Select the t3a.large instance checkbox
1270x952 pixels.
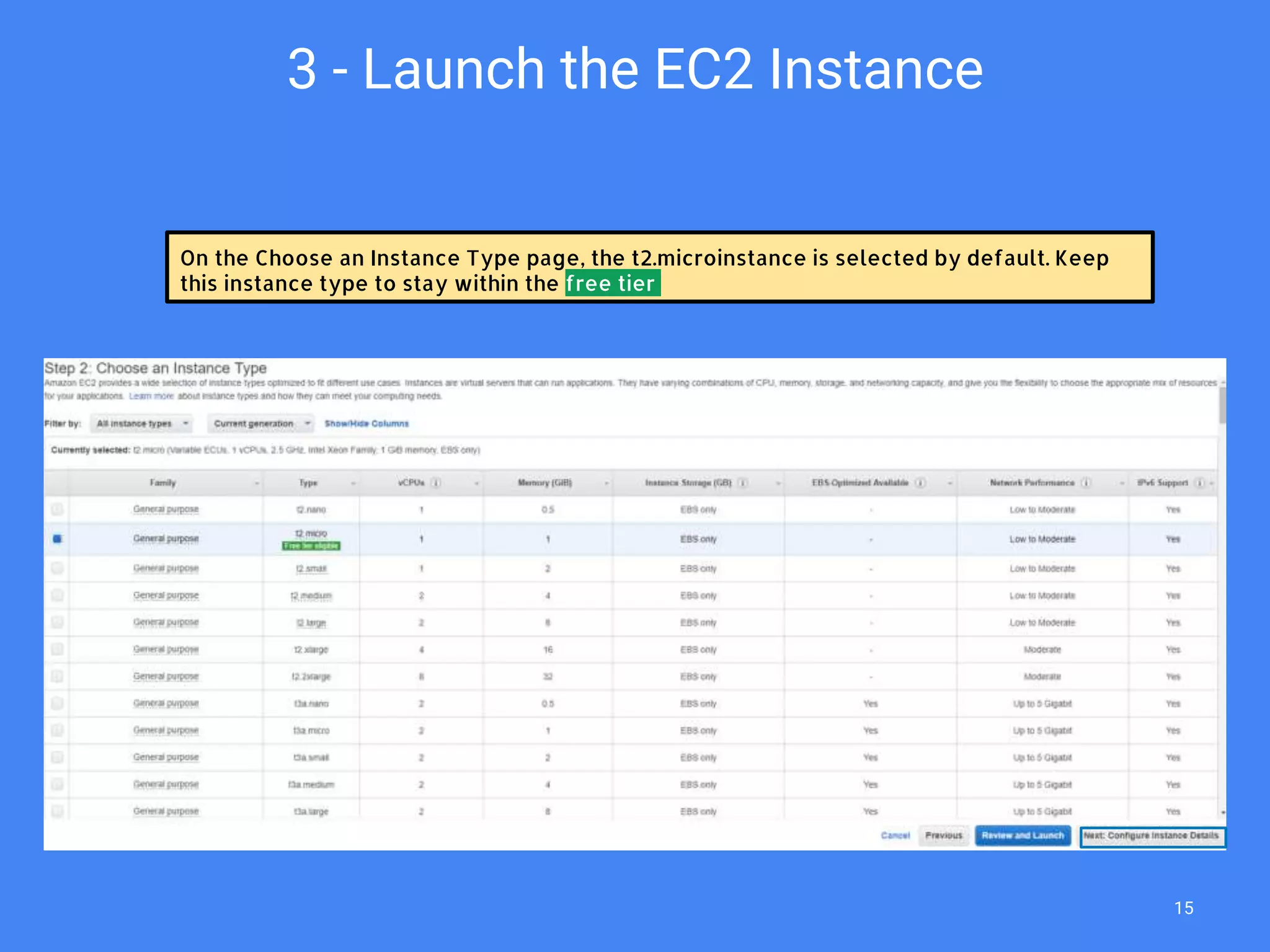tap(57, 811)
